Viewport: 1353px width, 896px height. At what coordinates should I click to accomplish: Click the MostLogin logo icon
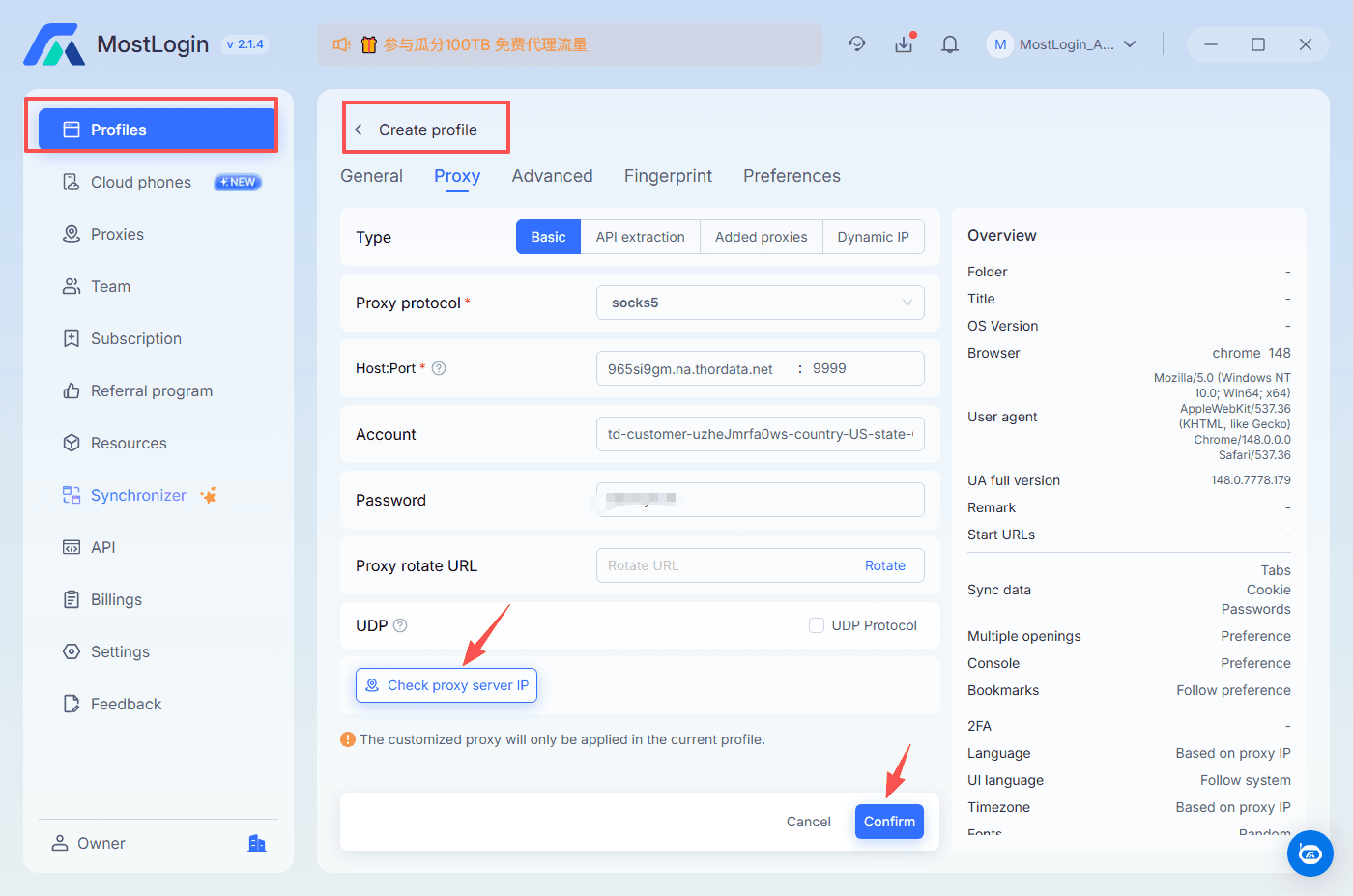(54, 44)
